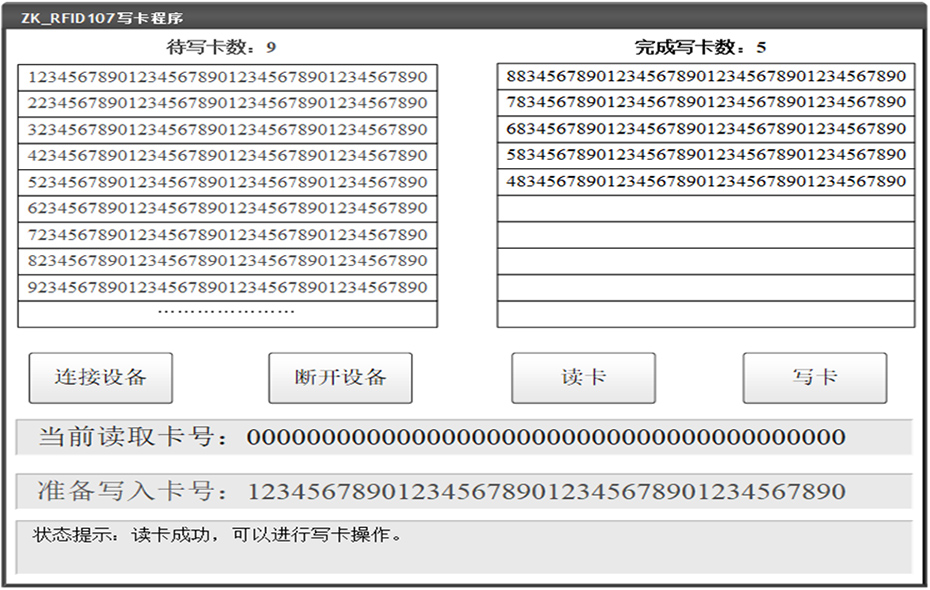Select completed card number starting with 4834567890
This screenshot has width=930, height=590.
tap(700, 181)
